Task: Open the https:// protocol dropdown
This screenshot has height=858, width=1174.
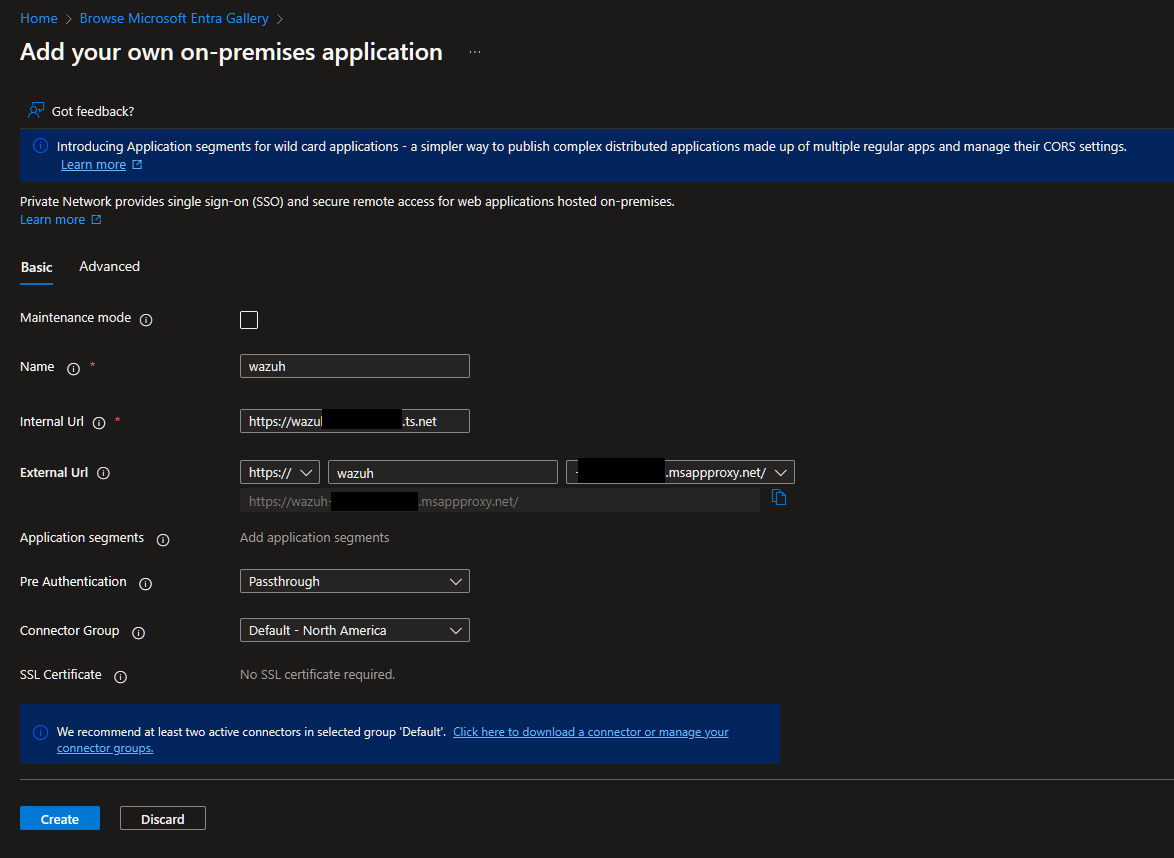Action: tap(279, 472)
